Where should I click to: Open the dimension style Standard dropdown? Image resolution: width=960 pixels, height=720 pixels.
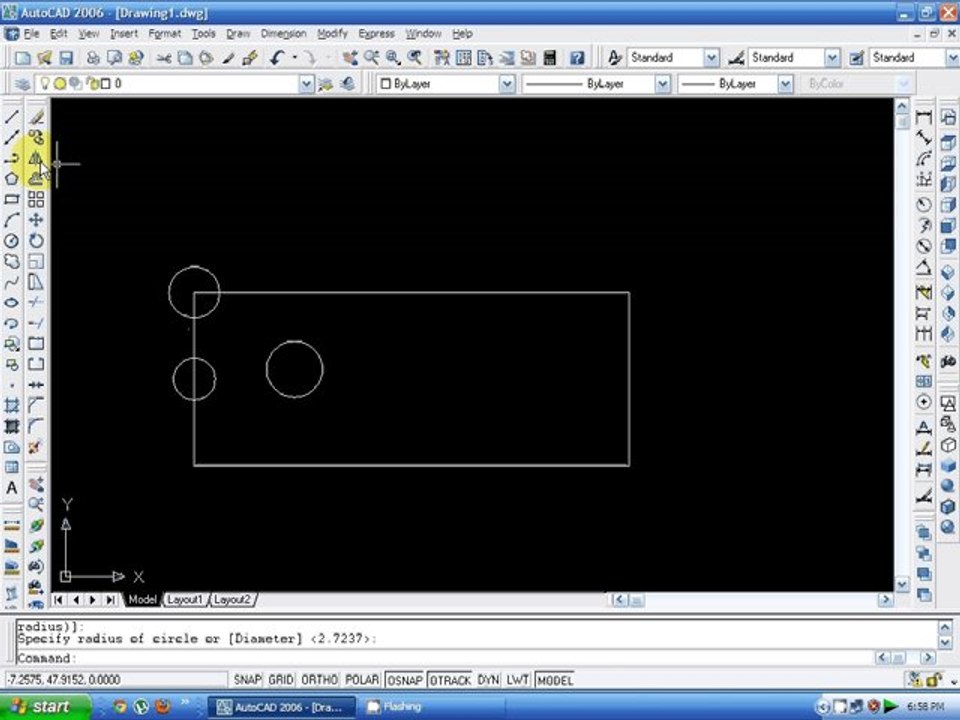click(x=831, y=58)
